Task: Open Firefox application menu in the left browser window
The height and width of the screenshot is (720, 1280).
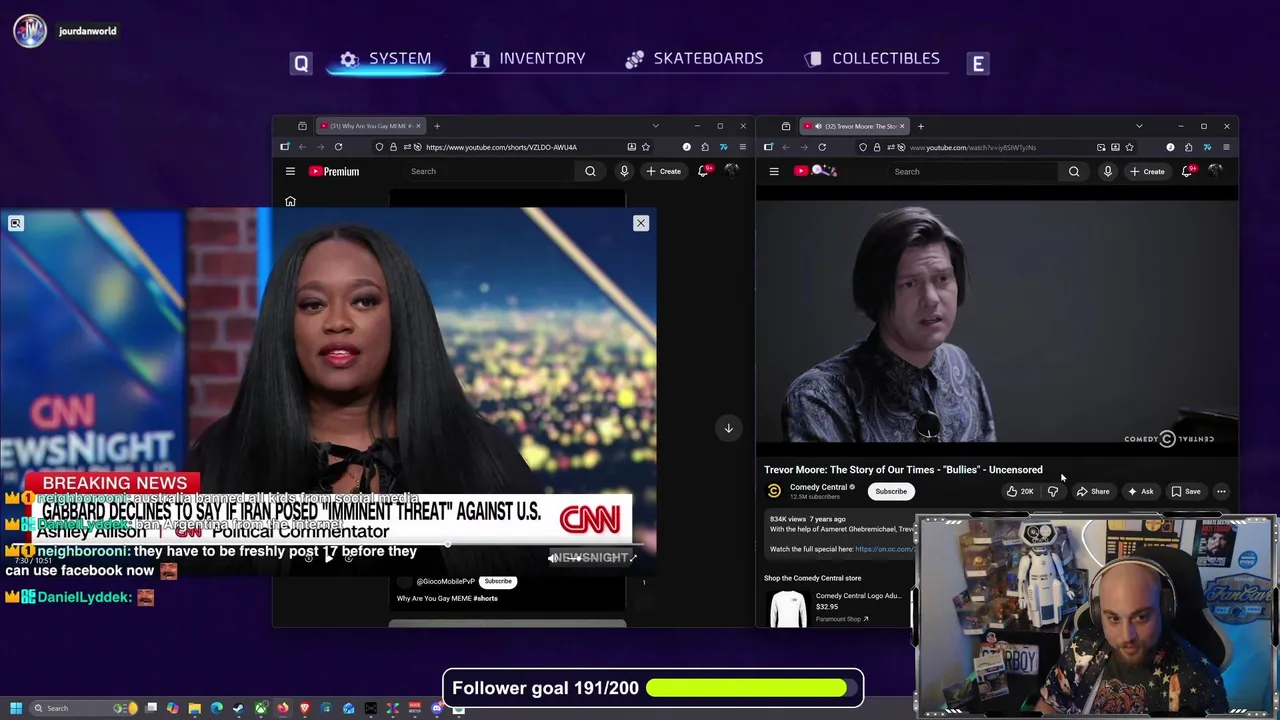Action: (742, 147)
